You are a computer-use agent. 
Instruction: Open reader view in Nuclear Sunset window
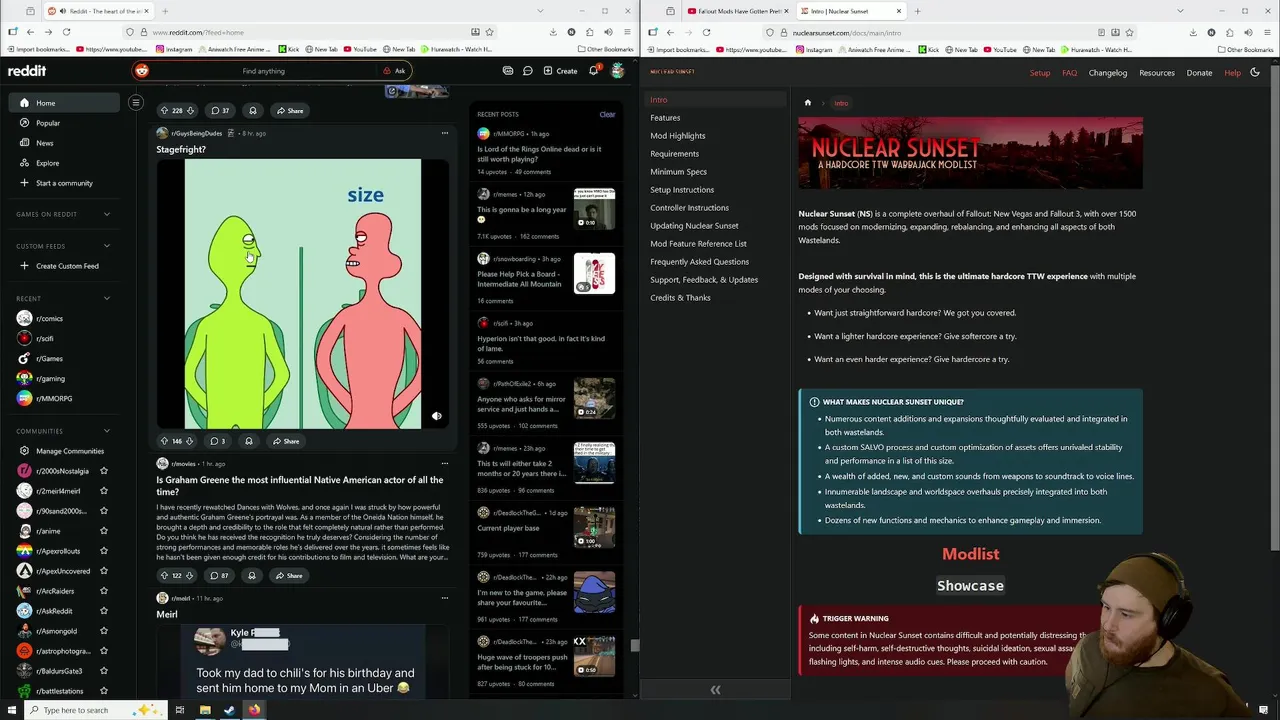pyautogui.click(x=1101, y=32)
